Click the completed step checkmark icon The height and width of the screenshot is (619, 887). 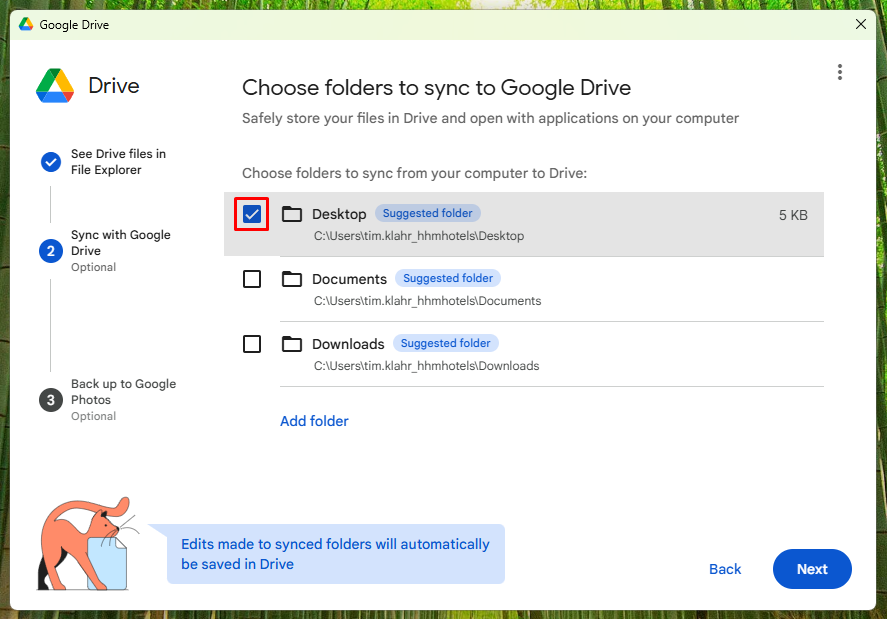(51, 162)
